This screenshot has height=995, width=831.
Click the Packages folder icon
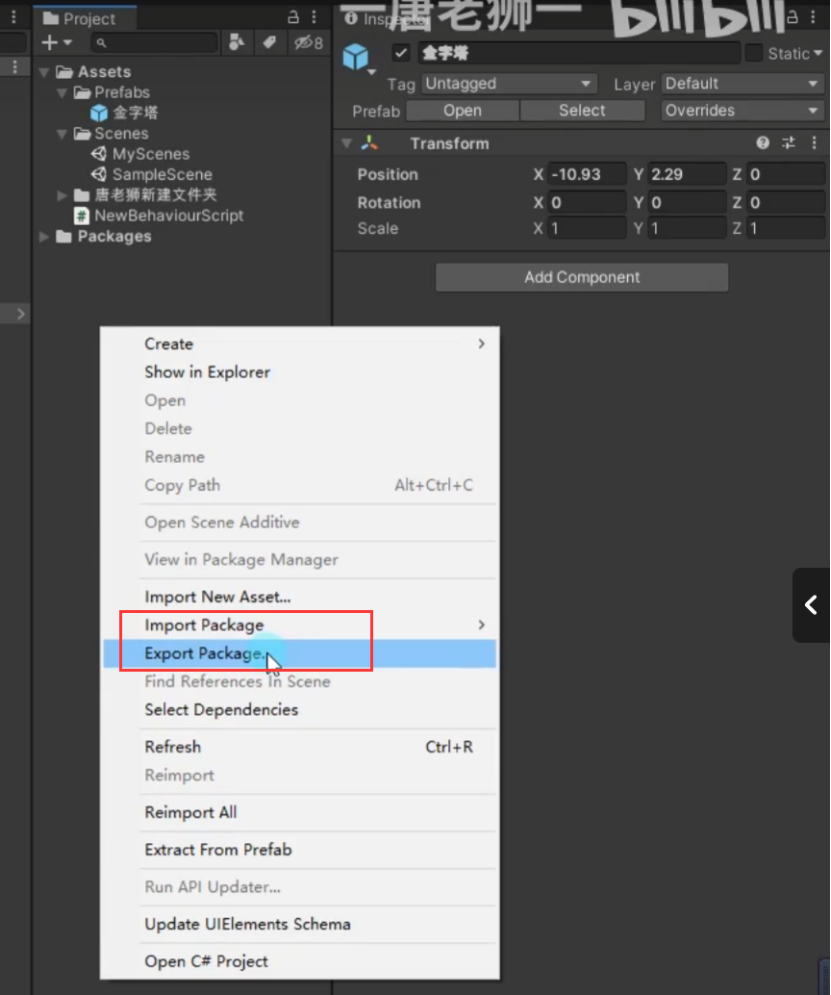click(63, 237)
